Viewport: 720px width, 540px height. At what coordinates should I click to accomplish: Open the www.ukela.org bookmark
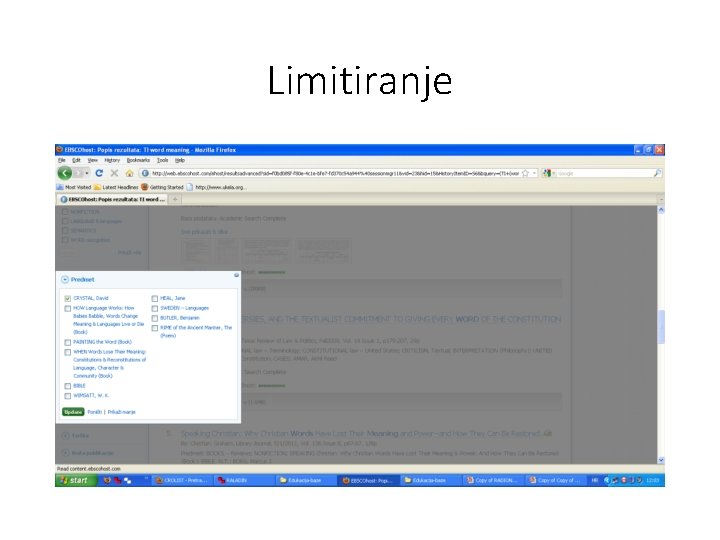click(x=216, y=187)
